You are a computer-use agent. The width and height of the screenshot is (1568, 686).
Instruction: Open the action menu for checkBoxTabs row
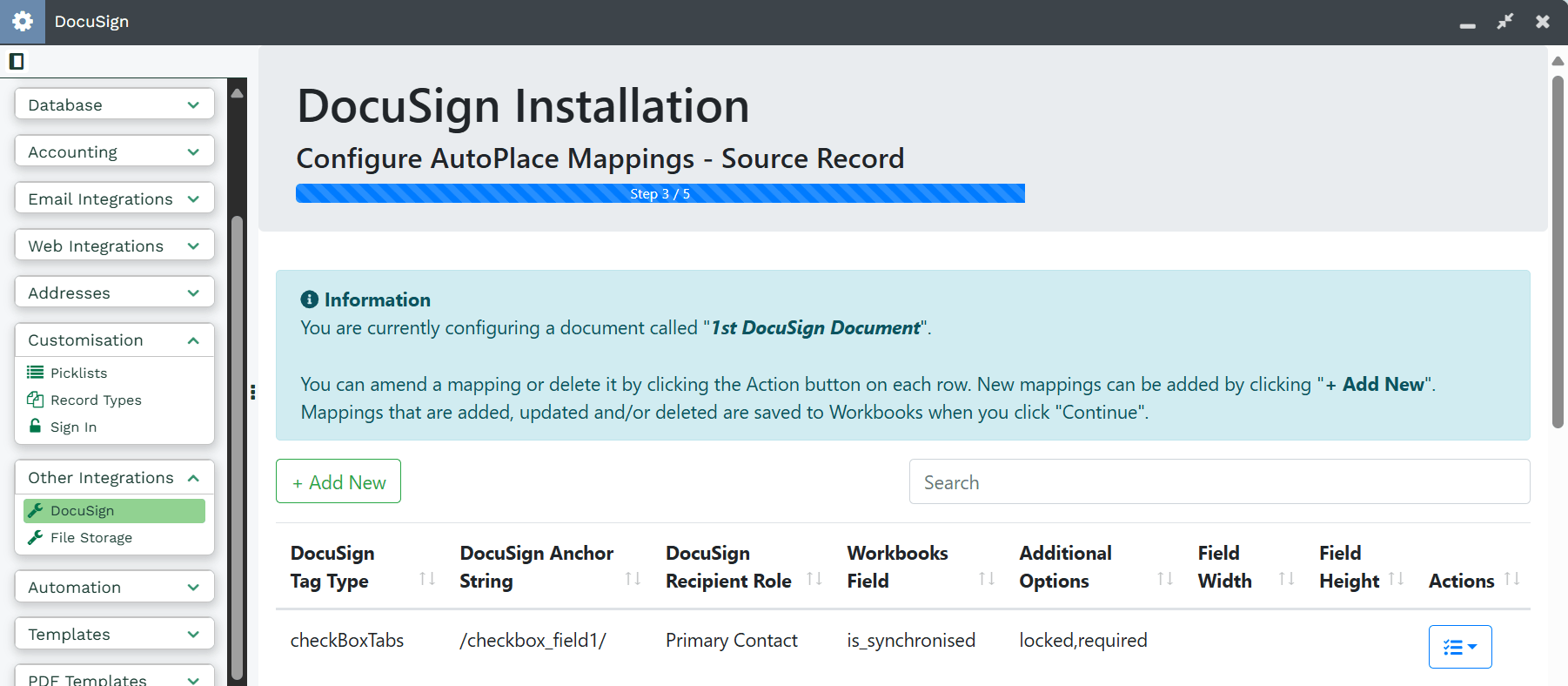pyautogui.click(x=1460, y=647)
